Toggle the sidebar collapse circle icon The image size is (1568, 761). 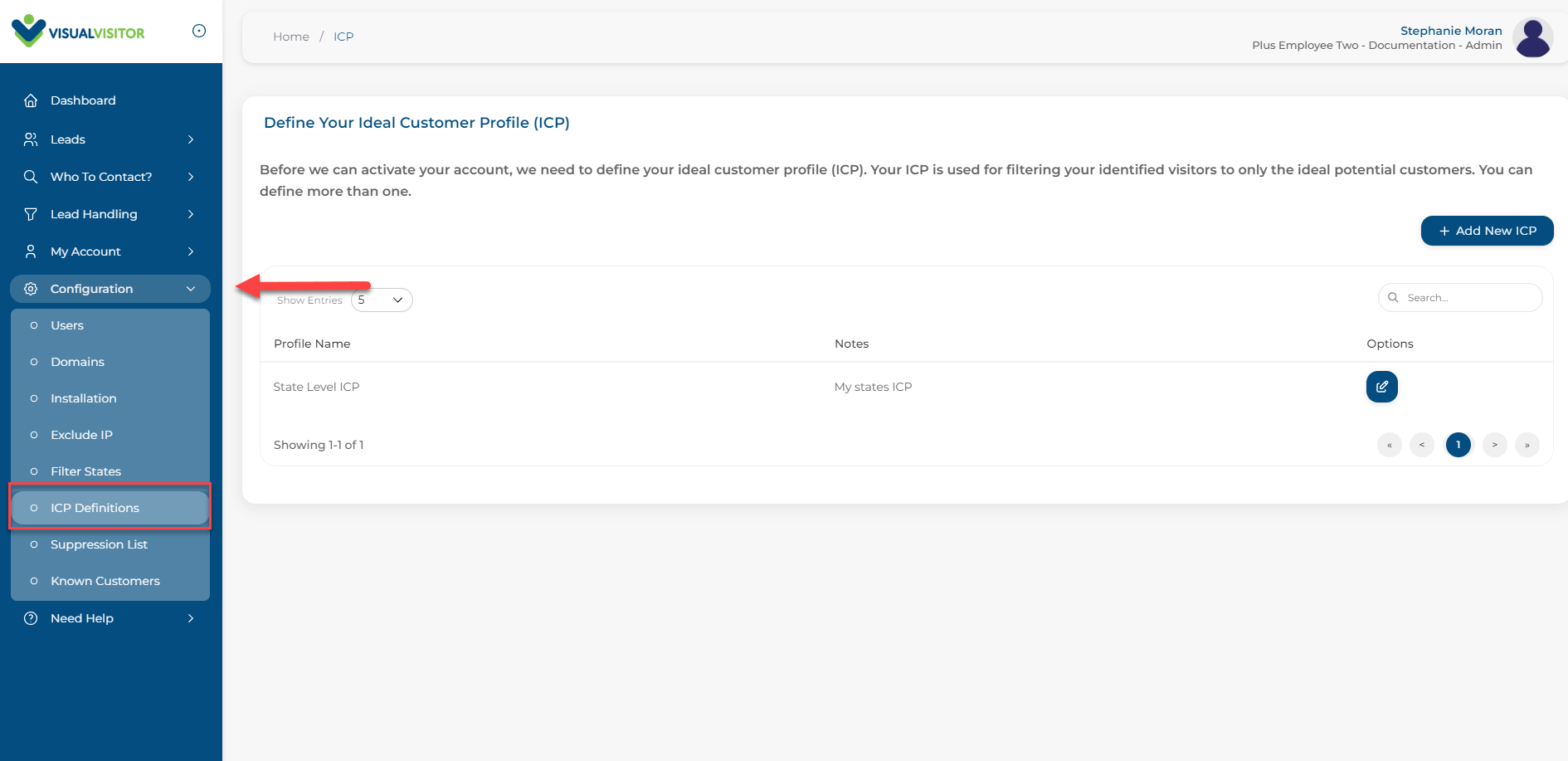[199, 31]
